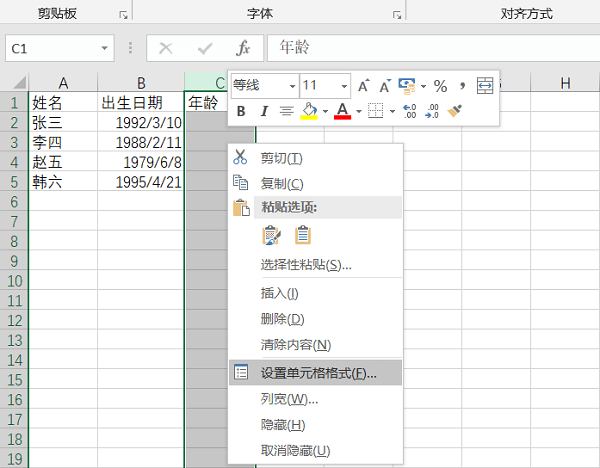Screen dimensions: 600x468
Task: Choose 设置单元格格式 from context menu
Action: [318, 373]
